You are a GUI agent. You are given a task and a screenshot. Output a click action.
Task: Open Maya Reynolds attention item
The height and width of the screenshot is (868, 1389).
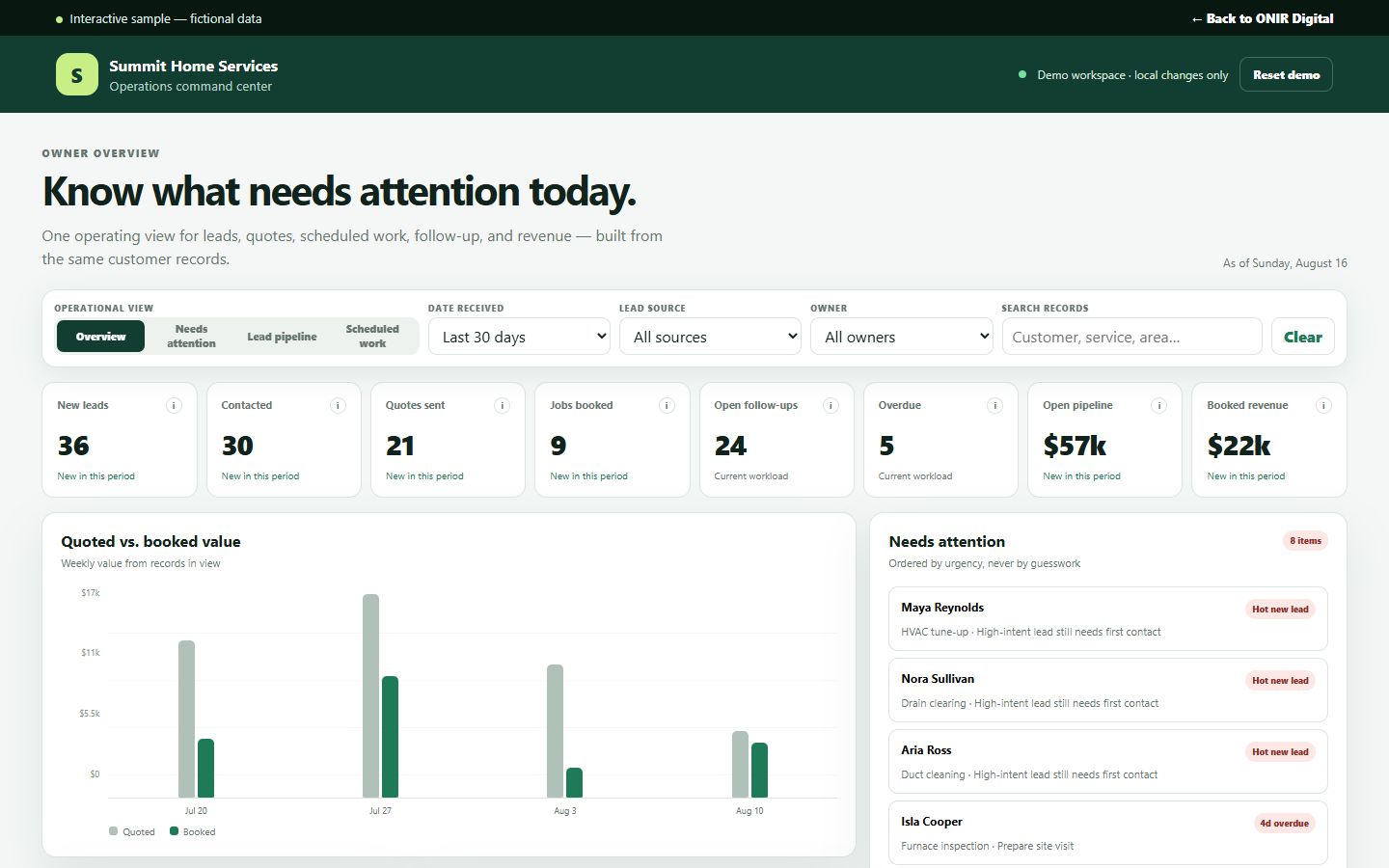pos(1107,618)
